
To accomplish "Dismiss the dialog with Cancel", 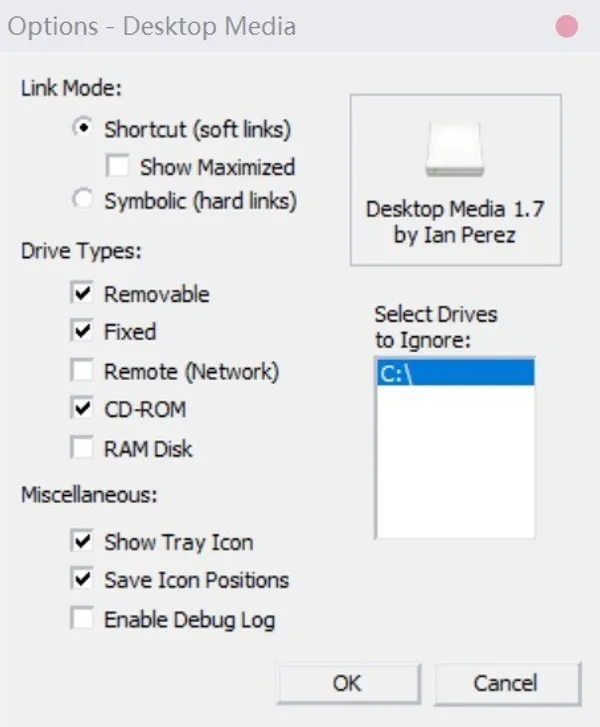I will [506, 683].
